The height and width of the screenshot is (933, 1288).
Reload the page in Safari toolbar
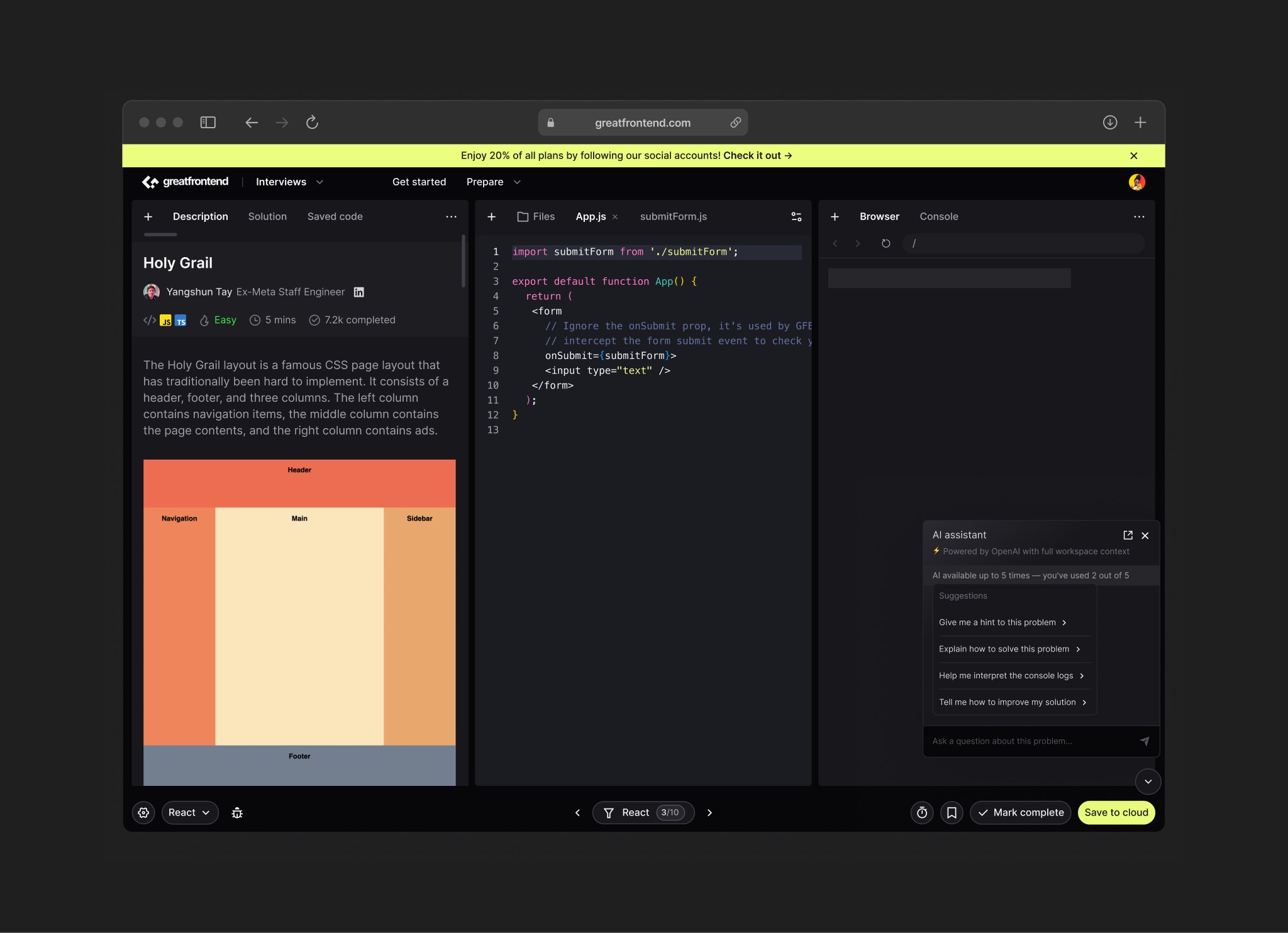pos(312,123)
